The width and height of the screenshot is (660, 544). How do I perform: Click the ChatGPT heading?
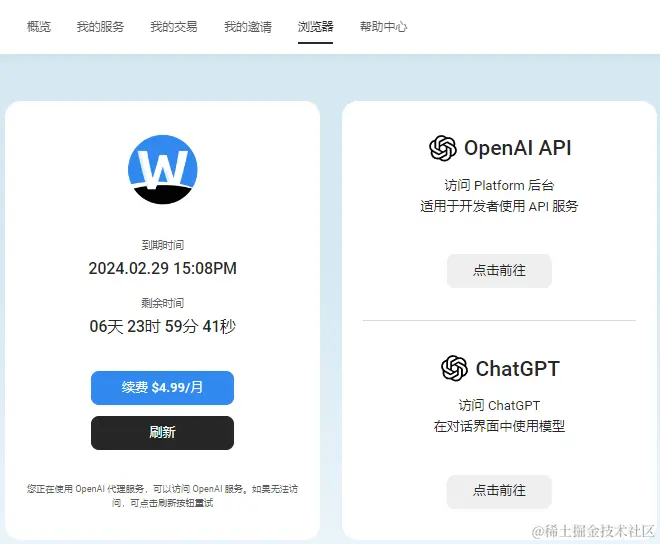pyautogui.click(x=518, y=369)
